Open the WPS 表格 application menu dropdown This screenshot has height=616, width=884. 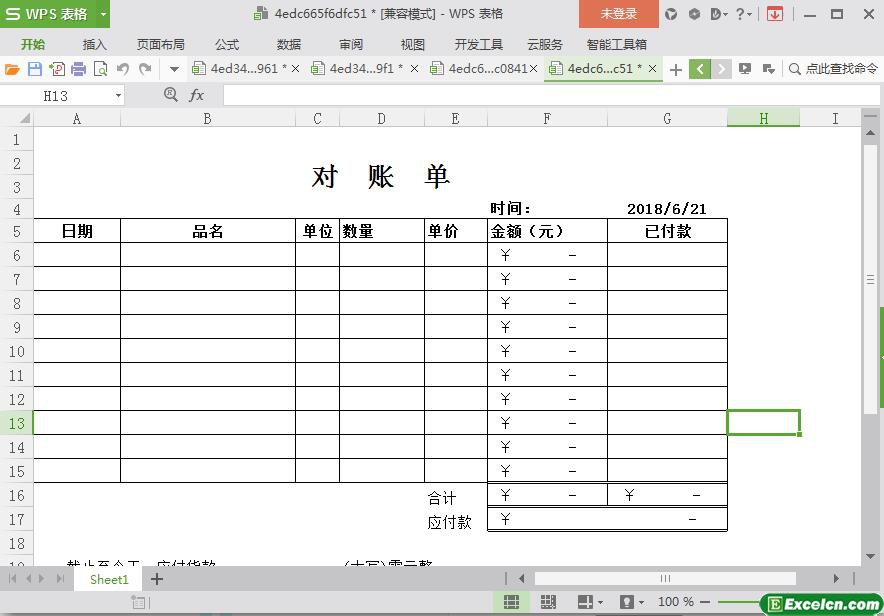tap(103, 14)
